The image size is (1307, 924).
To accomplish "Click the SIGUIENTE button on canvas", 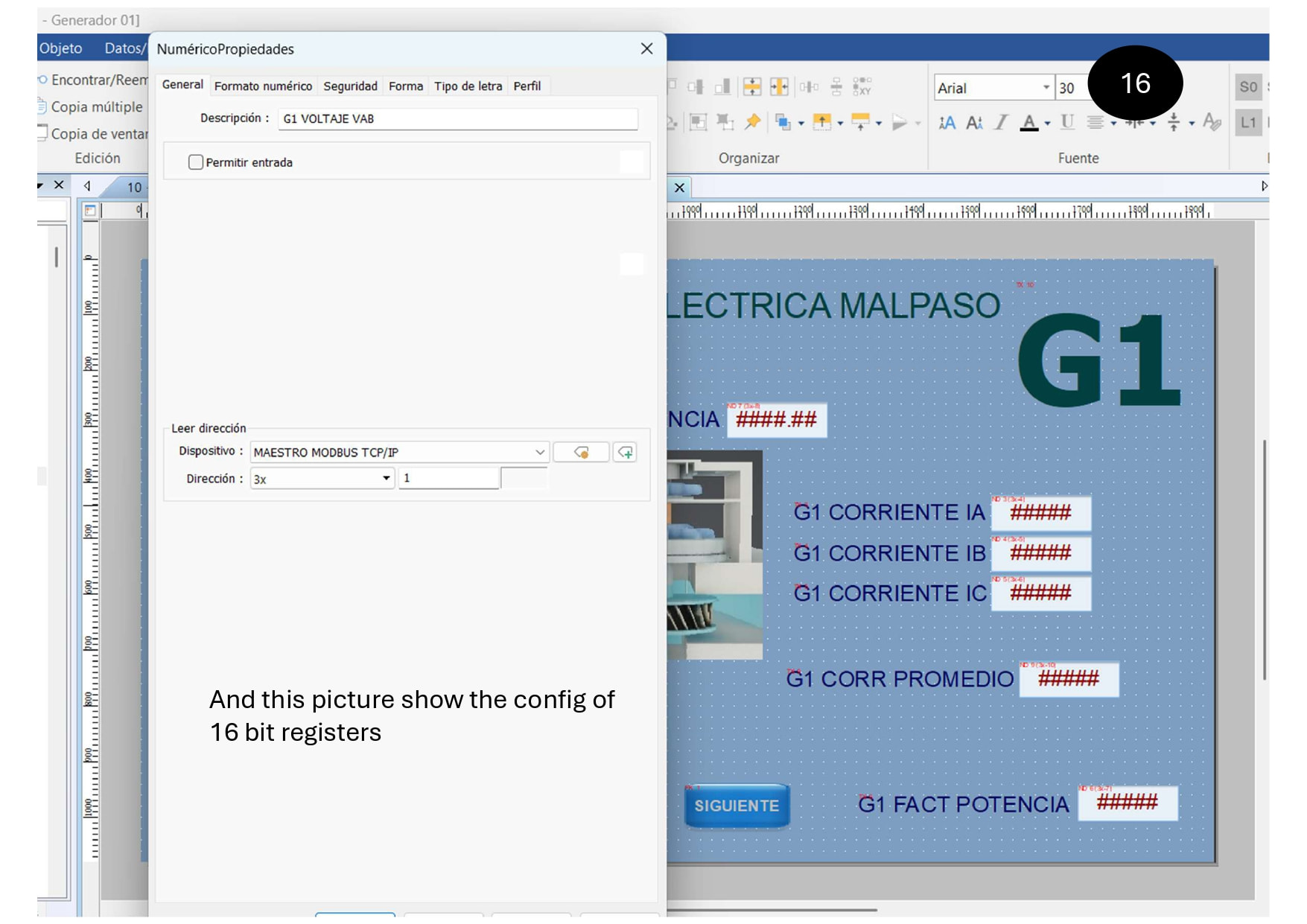I will (737, 806).
